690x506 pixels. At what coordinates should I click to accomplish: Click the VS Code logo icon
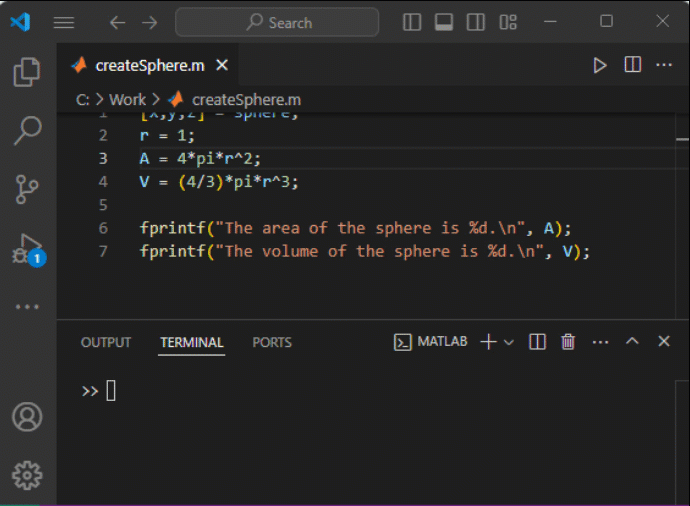click(20, 22)
